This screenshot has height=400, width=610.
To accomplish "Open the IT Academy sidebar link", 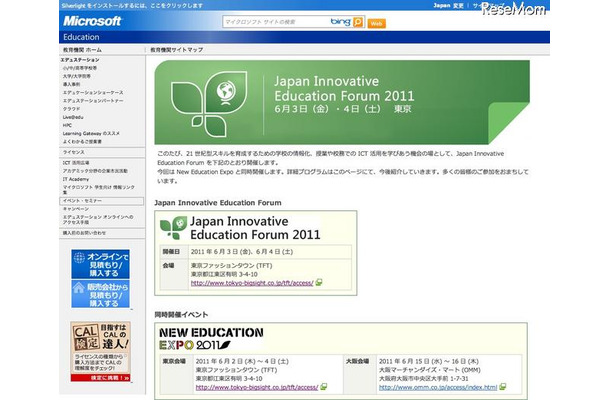I will [76, 179].
